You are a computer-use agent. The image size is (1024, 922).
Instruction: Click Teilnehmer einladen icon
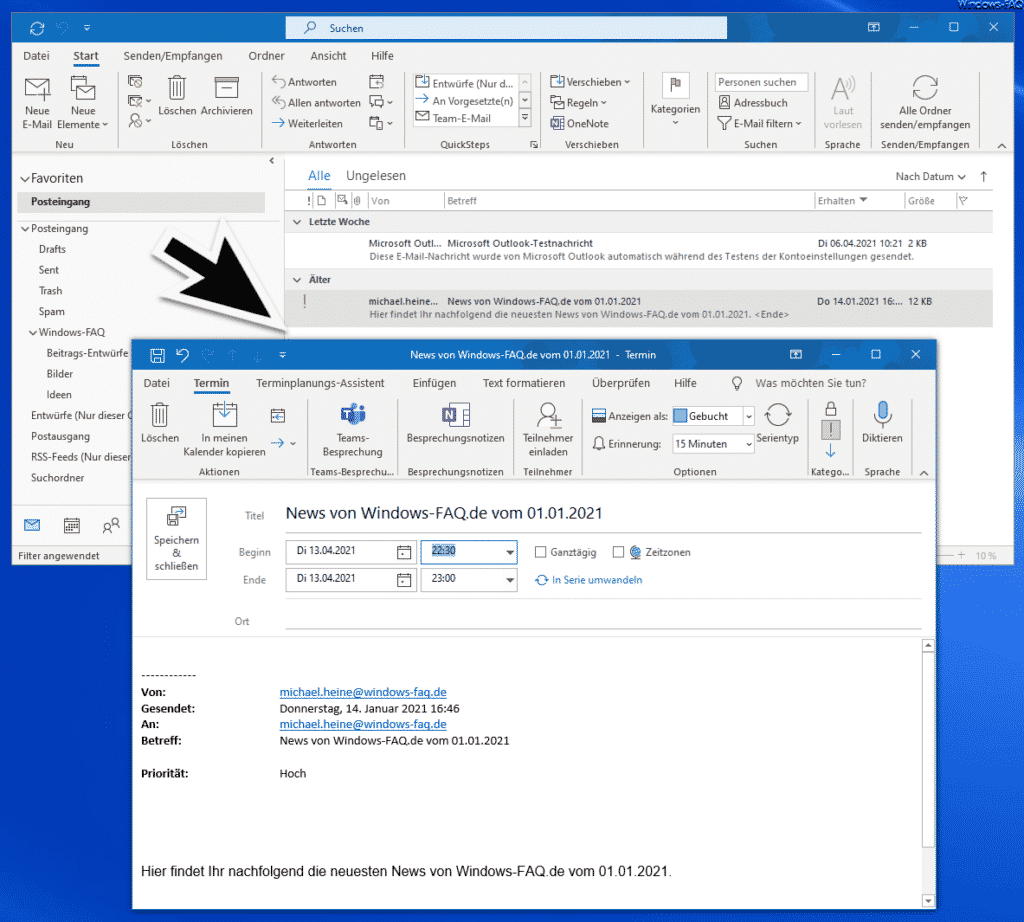(548, 429)
